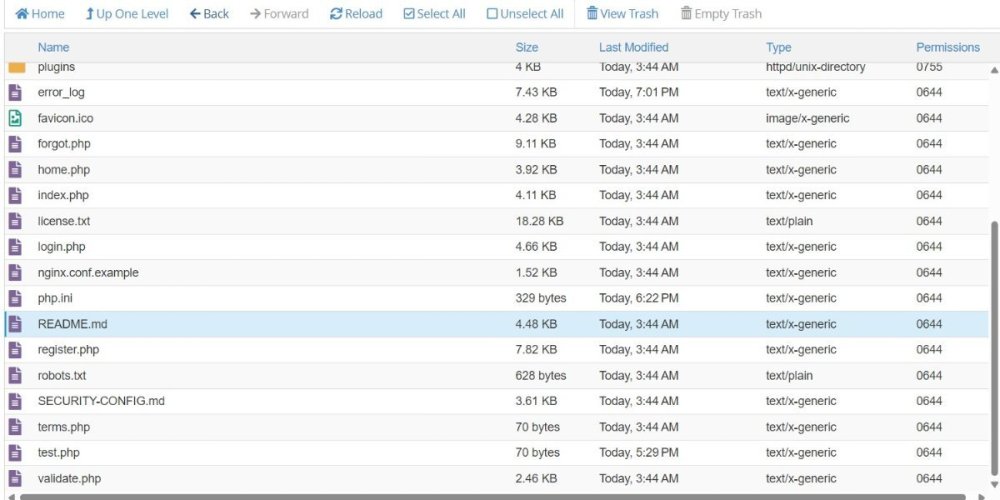Screen dimensions: 1000x500
Task: Sort by Permissions column header
Action: tap(947, 47)
